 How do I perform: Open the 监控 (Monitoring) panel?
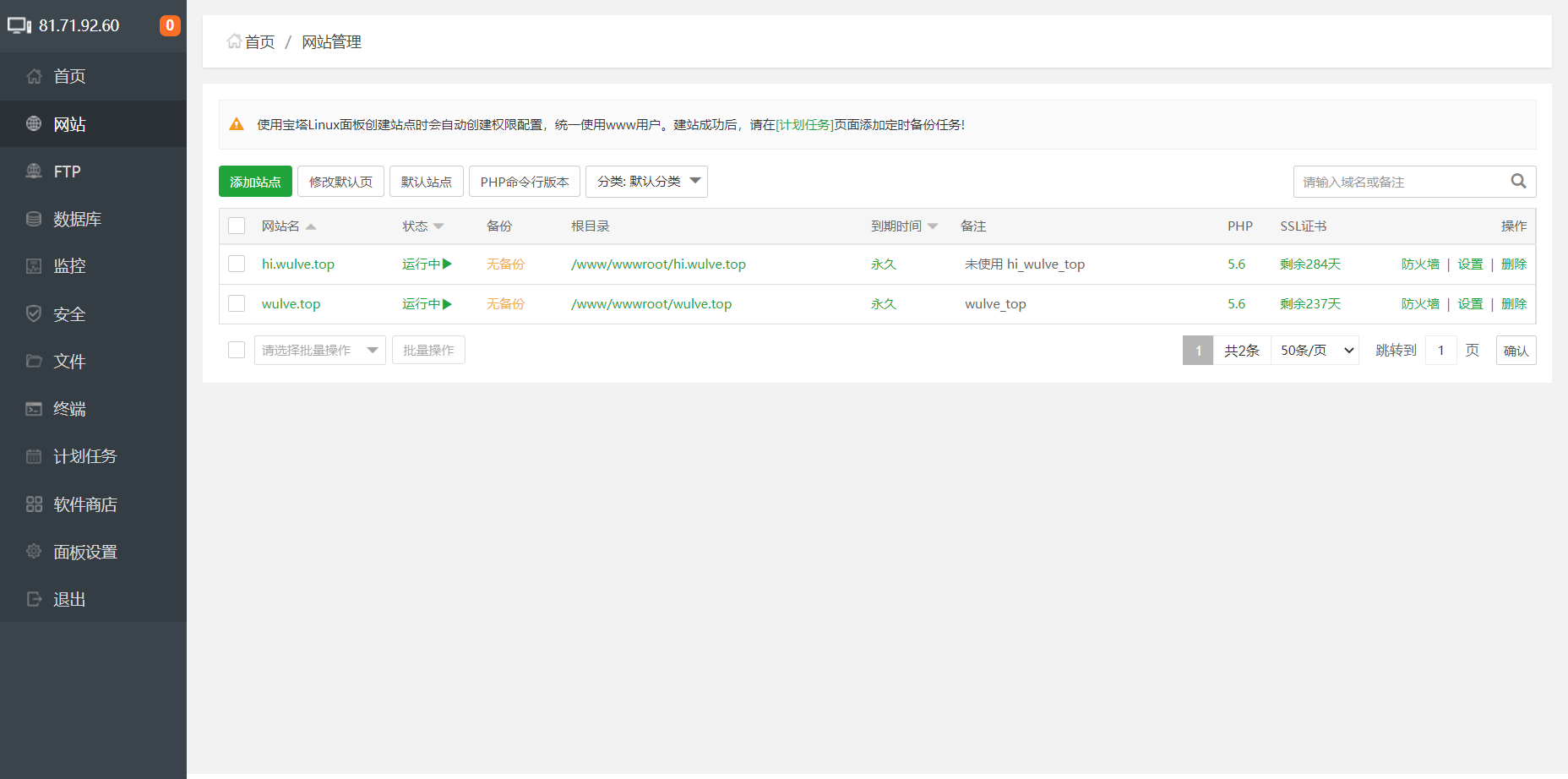tap(68, 266)
